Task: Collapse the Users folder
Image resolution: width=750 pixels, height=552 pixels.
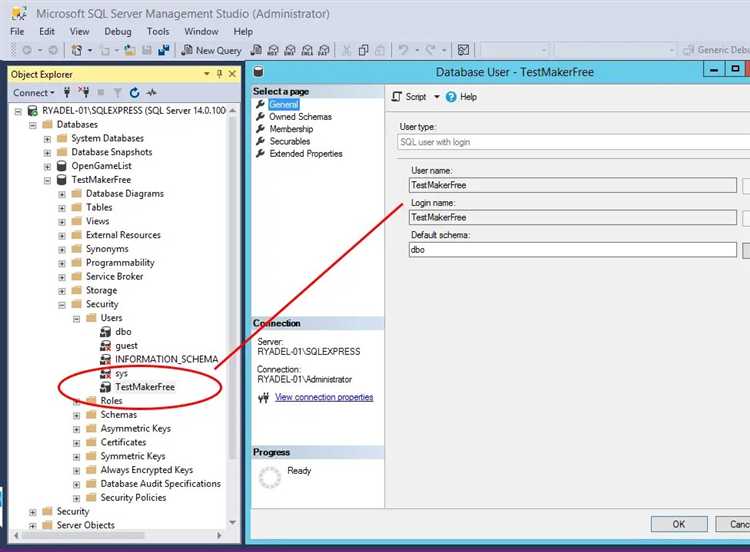Action: [x=77, y=318]
